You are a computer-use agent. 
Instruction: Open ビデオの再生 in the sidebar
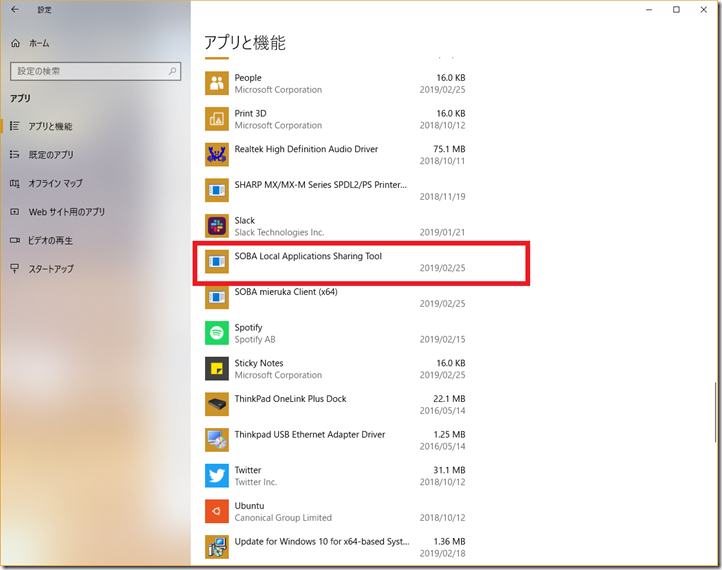coord(50,240)
